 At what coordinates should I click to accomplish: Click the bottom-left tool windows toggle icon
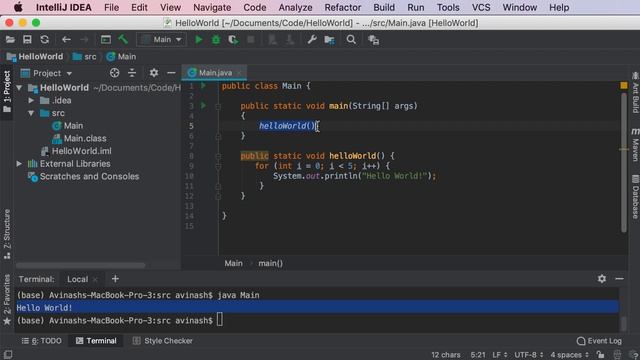8,354
